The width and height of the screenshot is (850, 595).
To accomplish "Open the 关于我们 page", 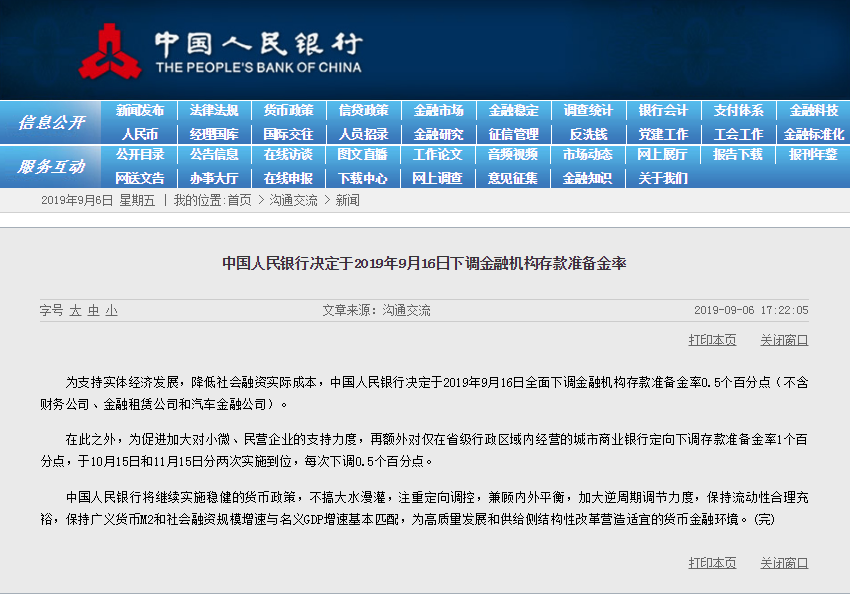I will [x=663, y=178].
